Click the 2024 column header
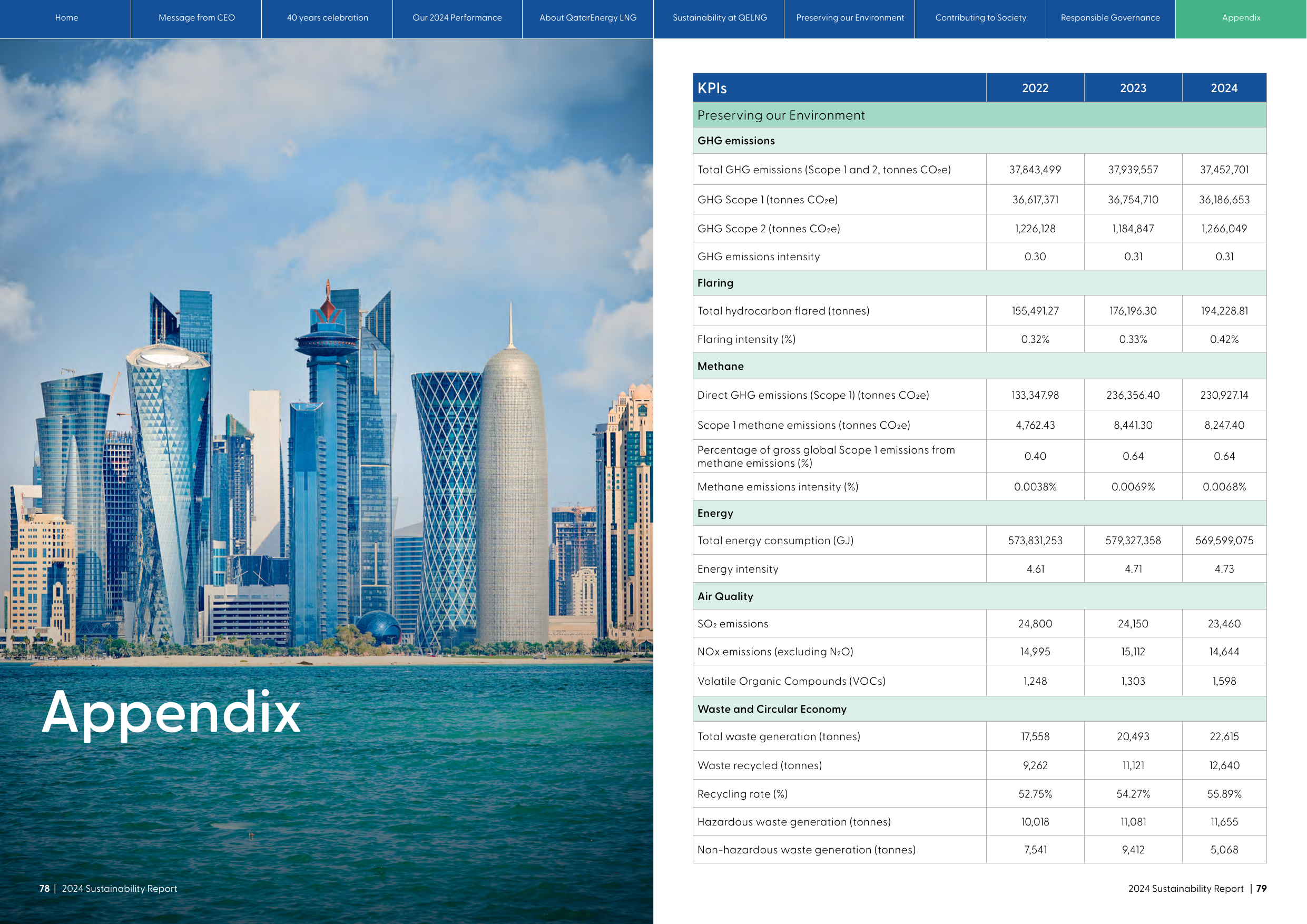 [1224, 89]
